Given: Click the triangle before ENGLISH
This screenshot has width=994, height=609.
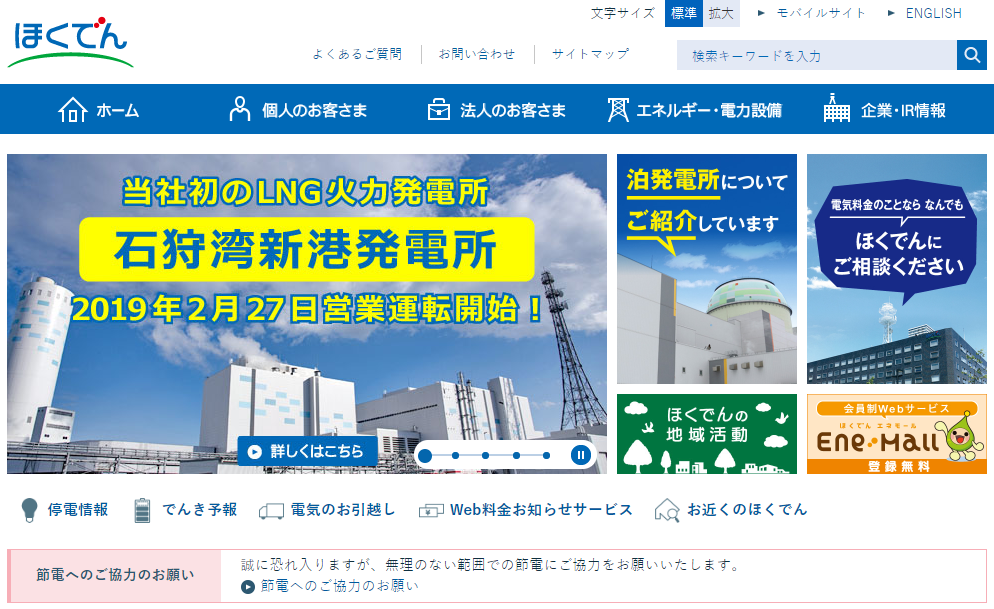Looking at the screenshot, I should pos(891,13).
